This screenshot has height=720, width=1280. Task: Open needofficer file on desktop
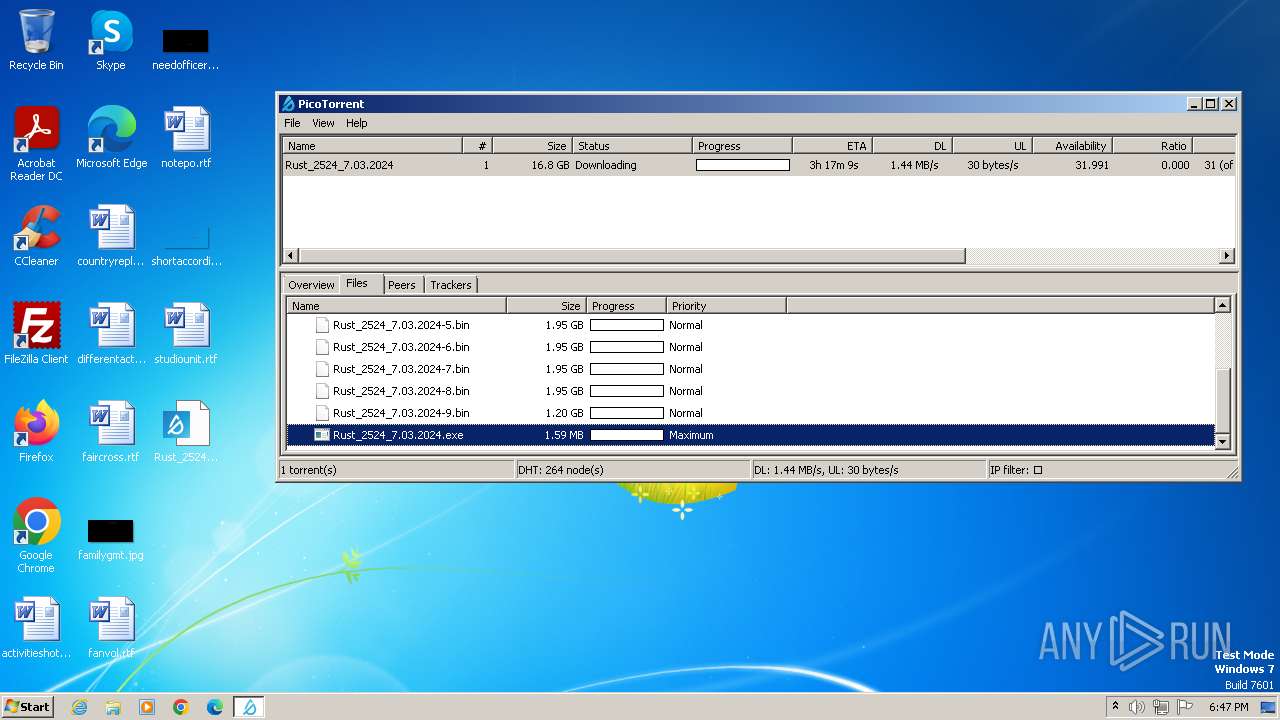186,48
